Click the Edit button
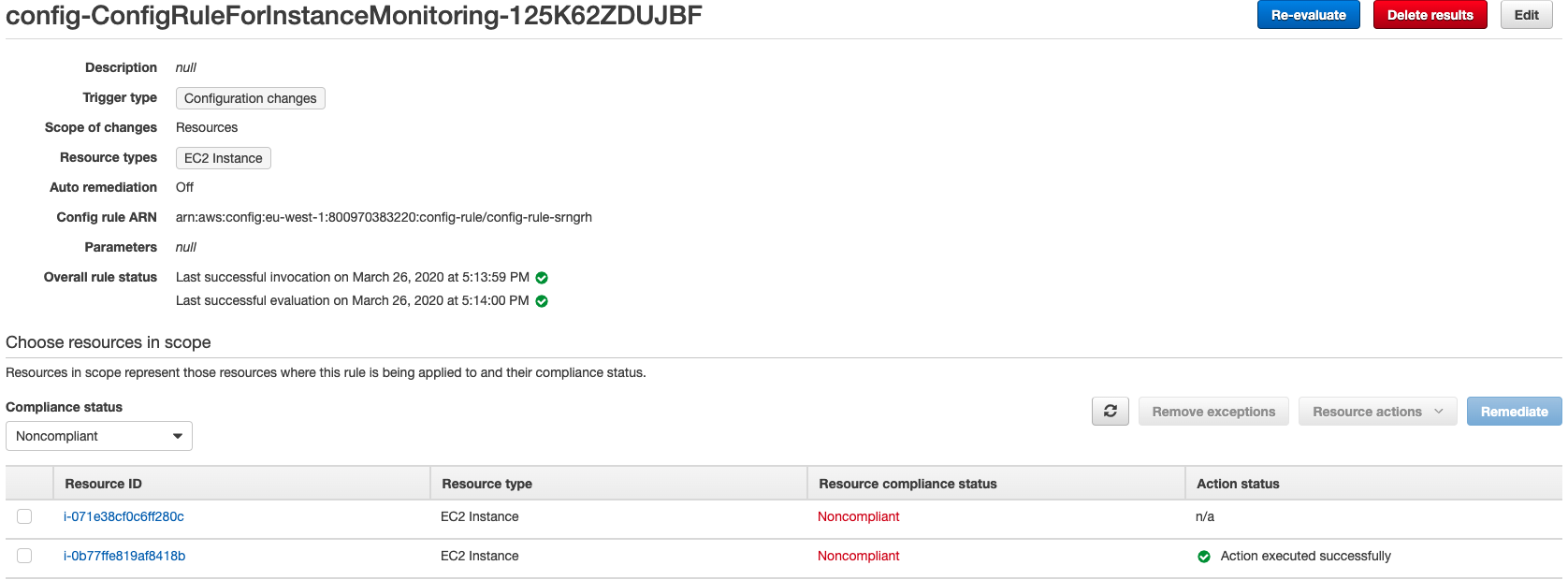This screenshot has width=1568, height=580. (1527, 15)
